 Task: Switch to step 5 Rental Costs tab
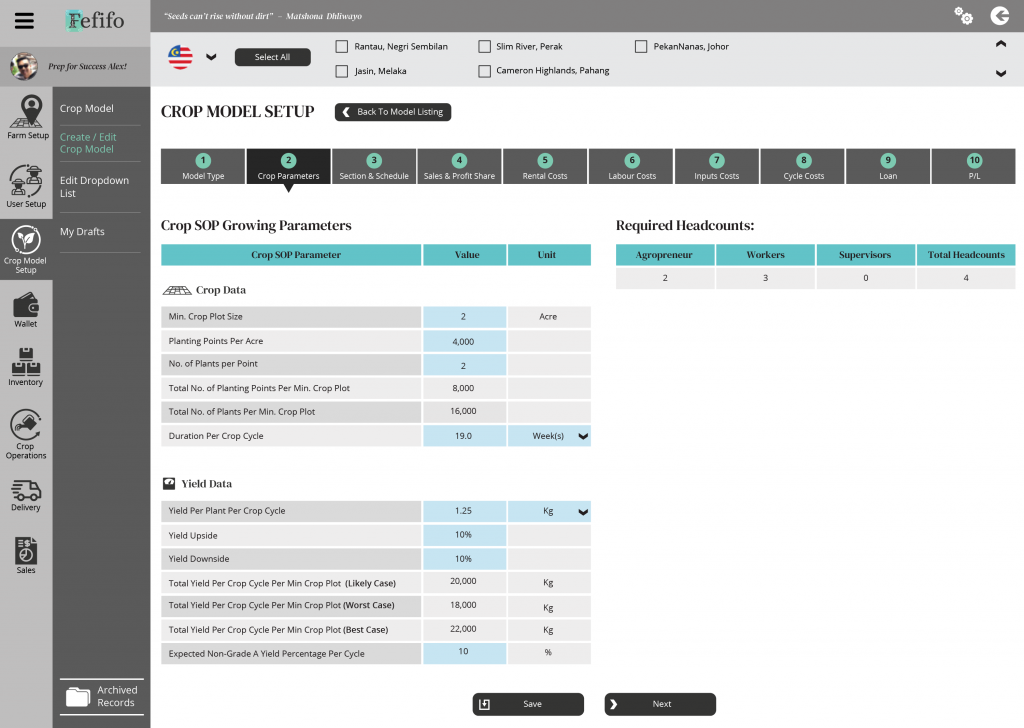click(545, 167)
